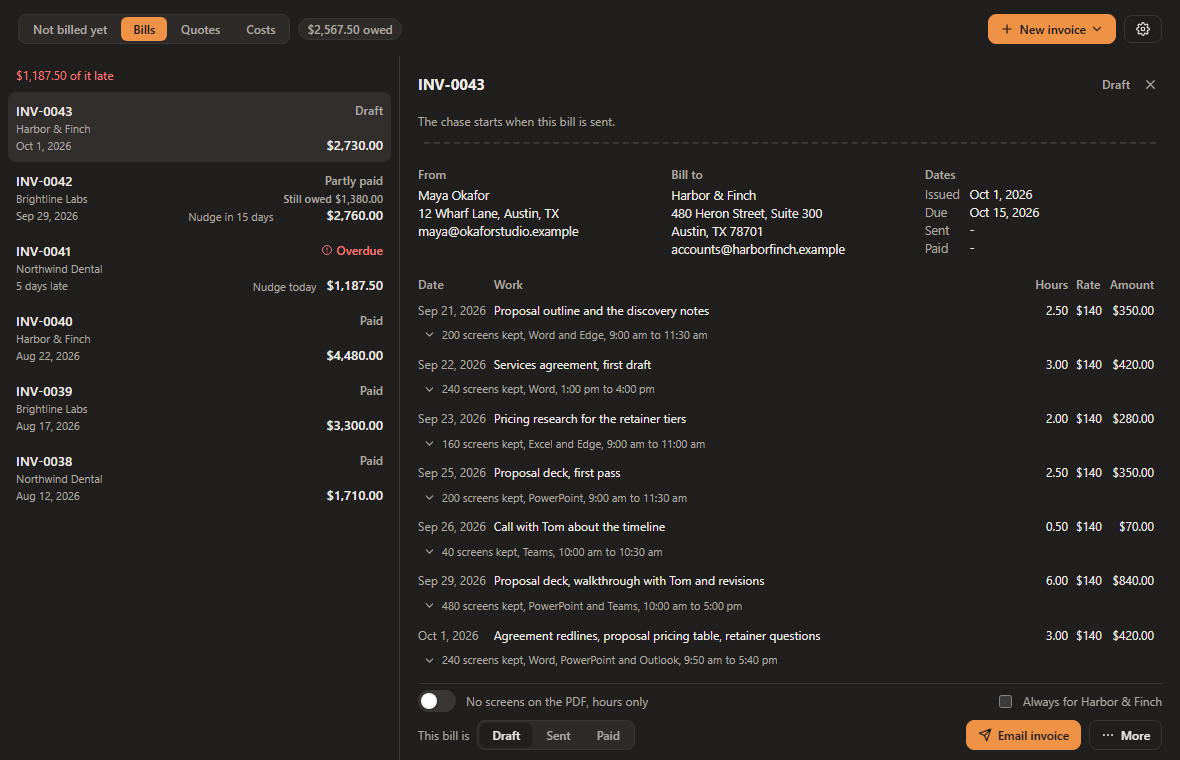
Task: Click the overdue warning icon on INV-0041
Action: point(327,251)
